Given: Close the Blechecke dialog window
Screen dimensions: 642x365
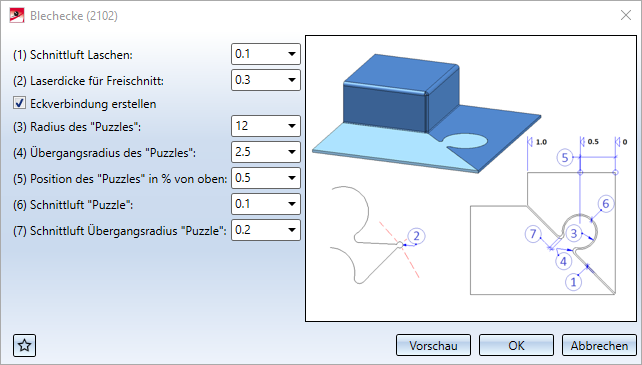Looking at the screenshot, I should [x=626, y=16].
